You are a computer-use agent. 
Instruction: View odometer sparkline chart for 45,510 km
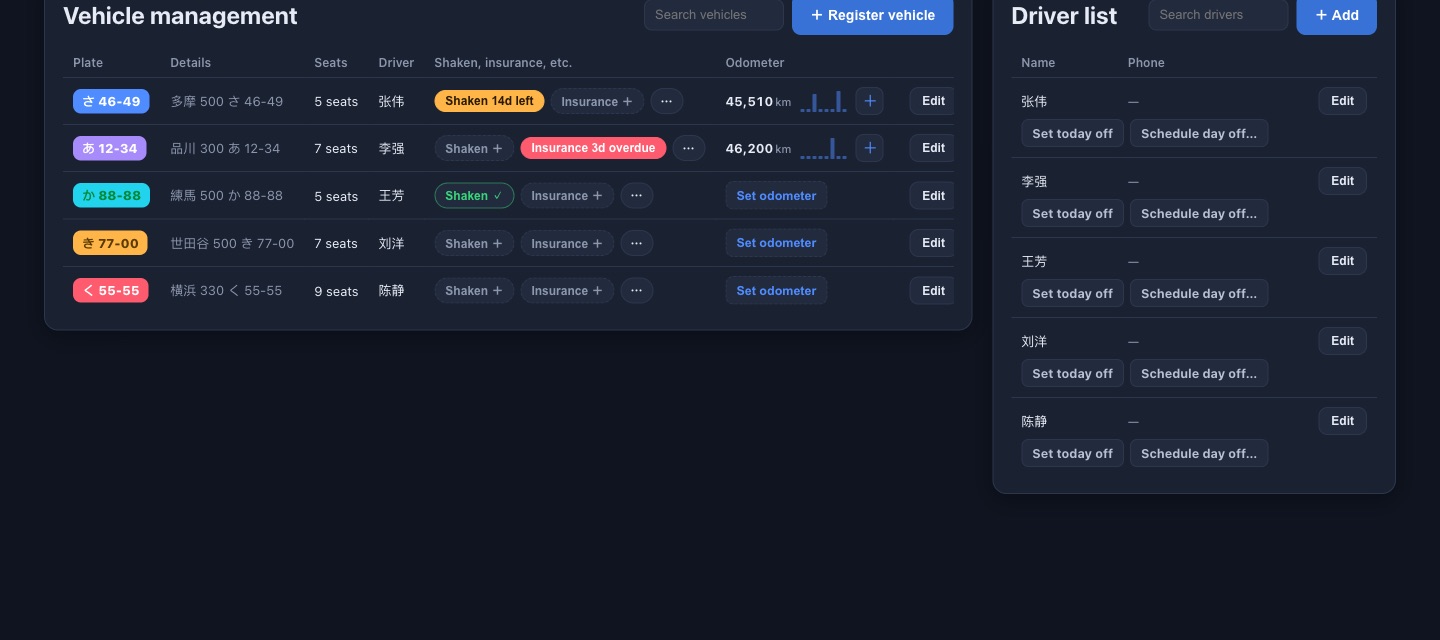(x=823, y=101)
